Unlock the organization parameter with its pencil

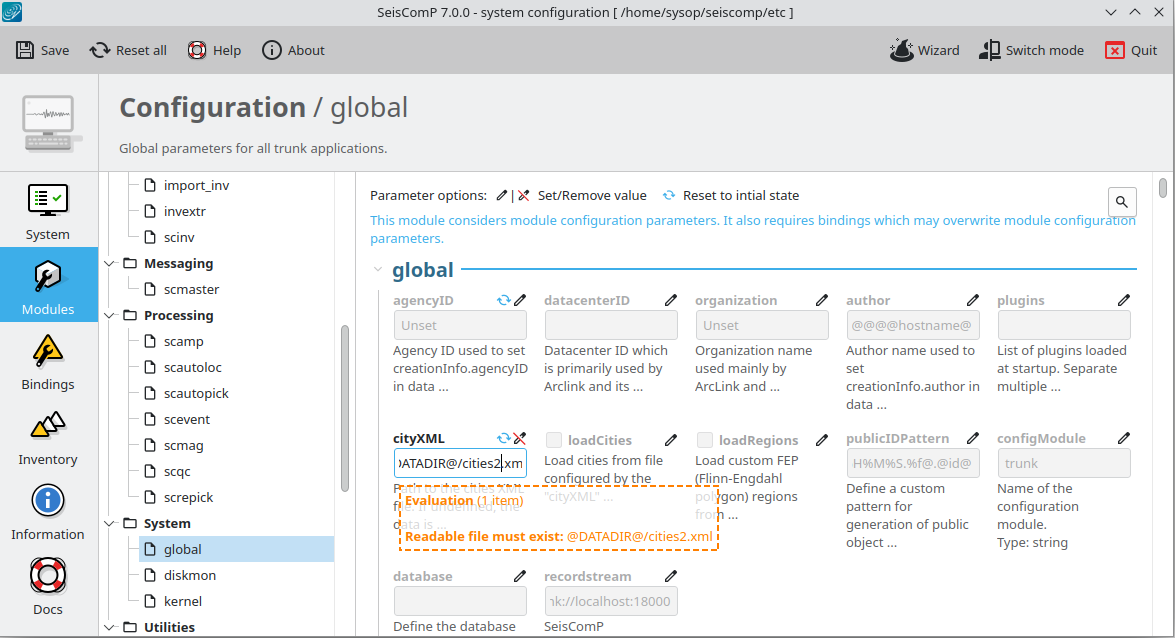[x=822, y=300]
